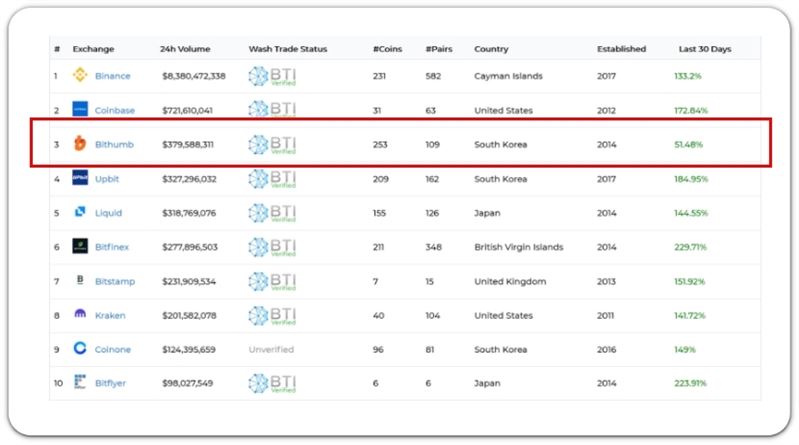Click the Kraken exchange logo icon
The width and height of the screenshot is (799, 445).
pos(80,313)
